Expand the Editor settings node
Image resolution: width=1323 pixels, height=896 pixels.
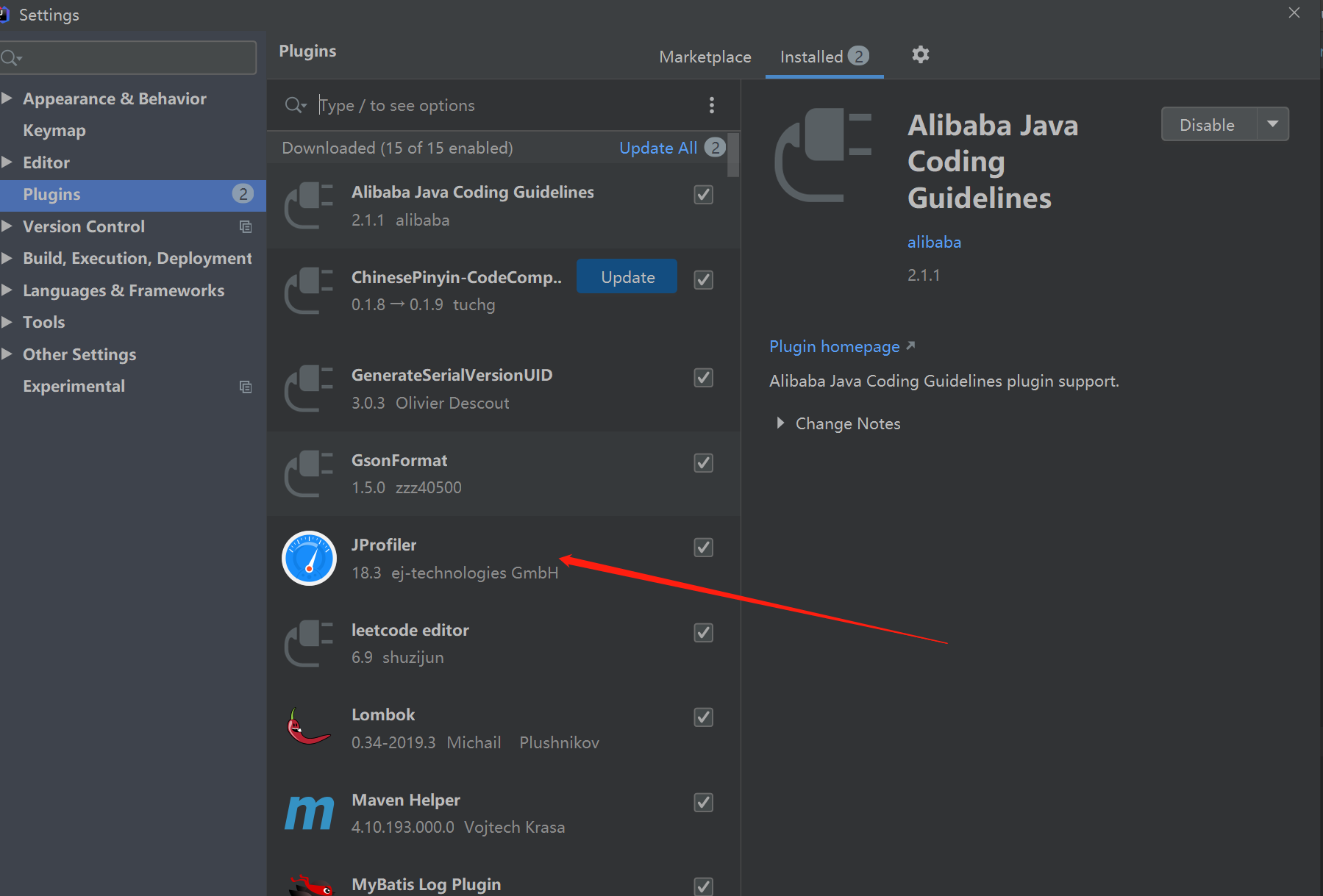pos(7,162)
